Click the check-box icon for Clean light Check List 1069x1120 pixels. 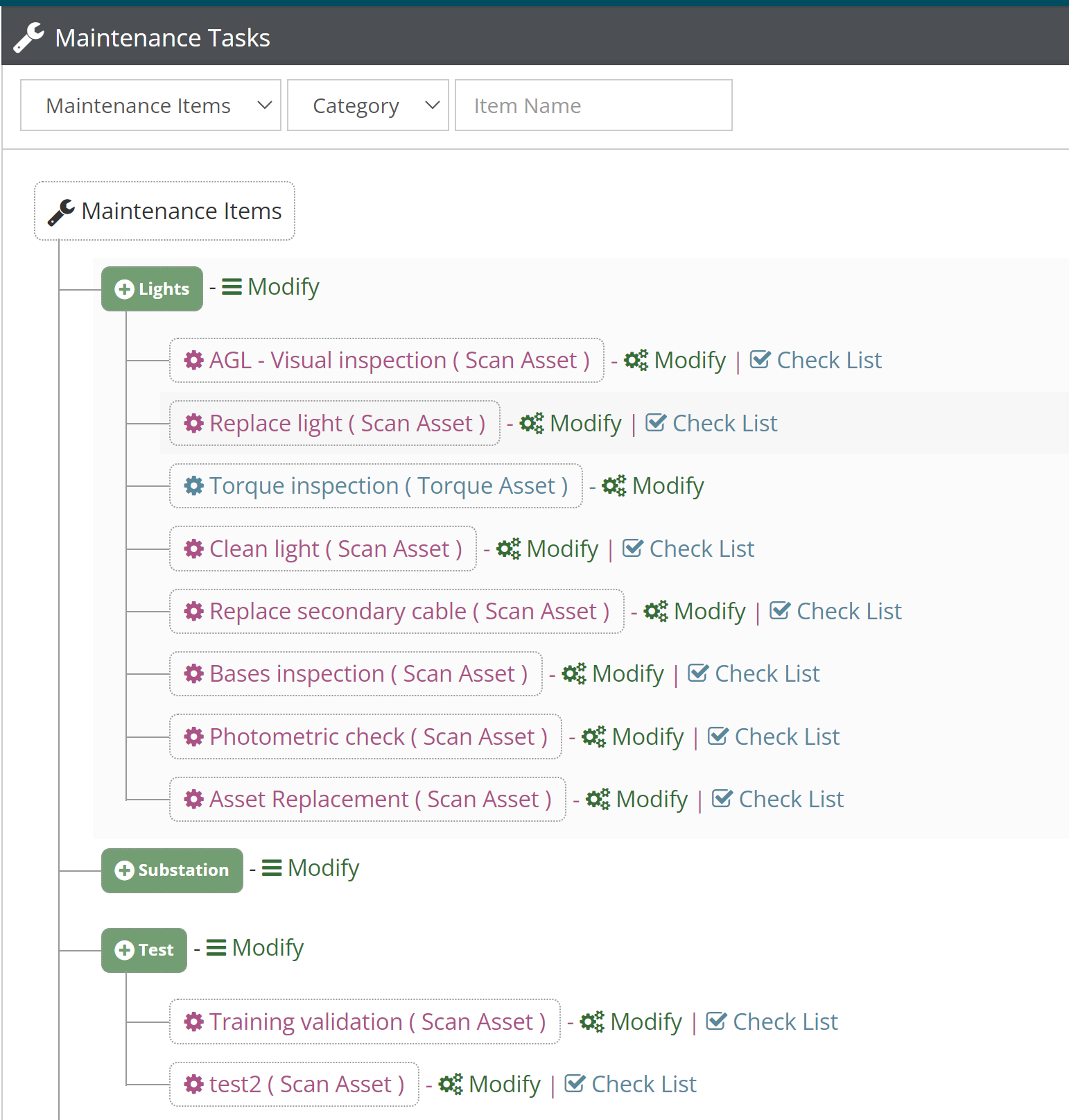[x=632, y=549]
